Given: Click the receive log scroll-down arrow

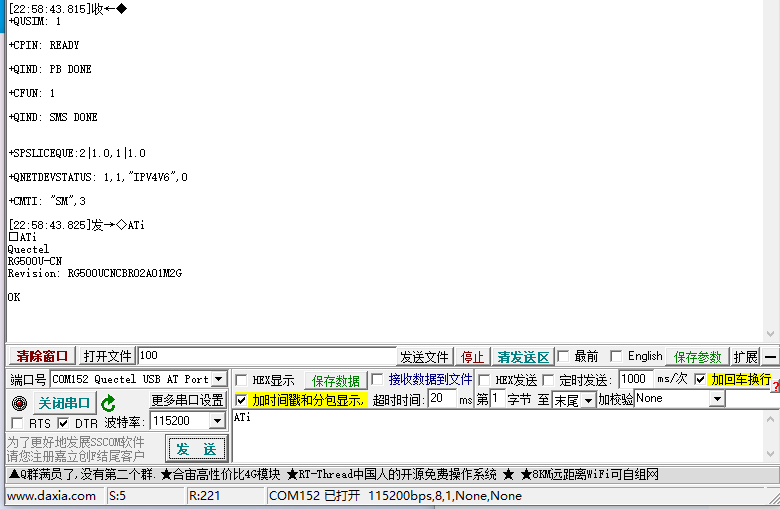Looking at the screenshot, I should [770, 334].
